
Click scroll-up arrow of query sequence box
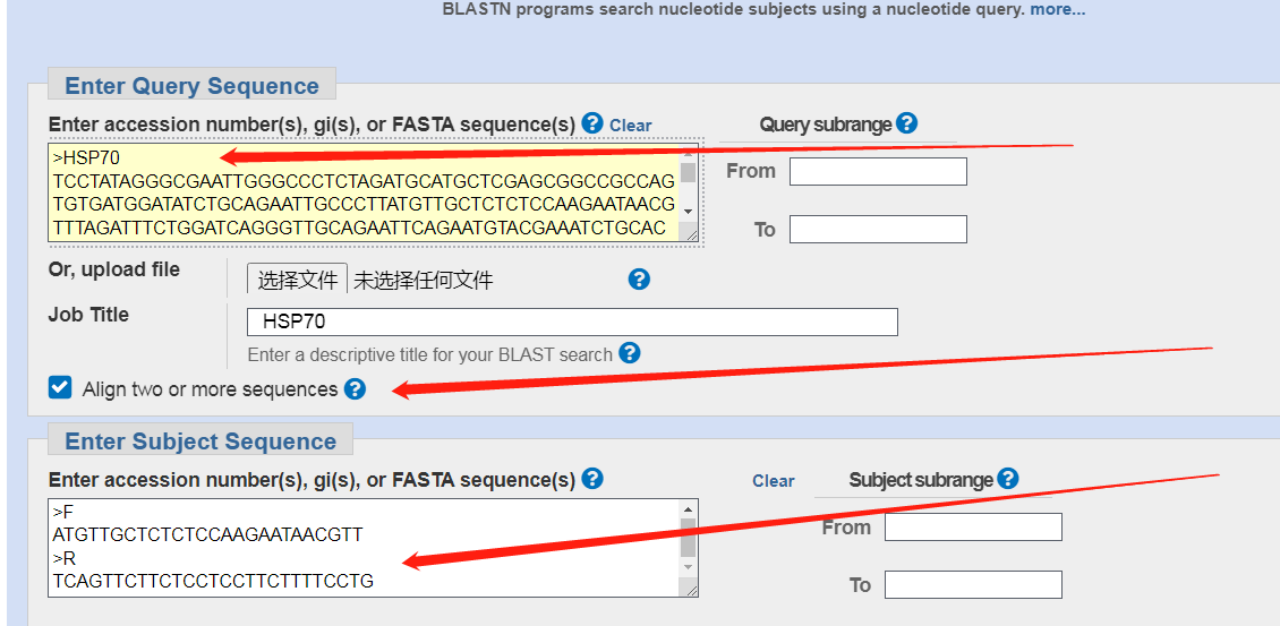click(x=688, y=152)
